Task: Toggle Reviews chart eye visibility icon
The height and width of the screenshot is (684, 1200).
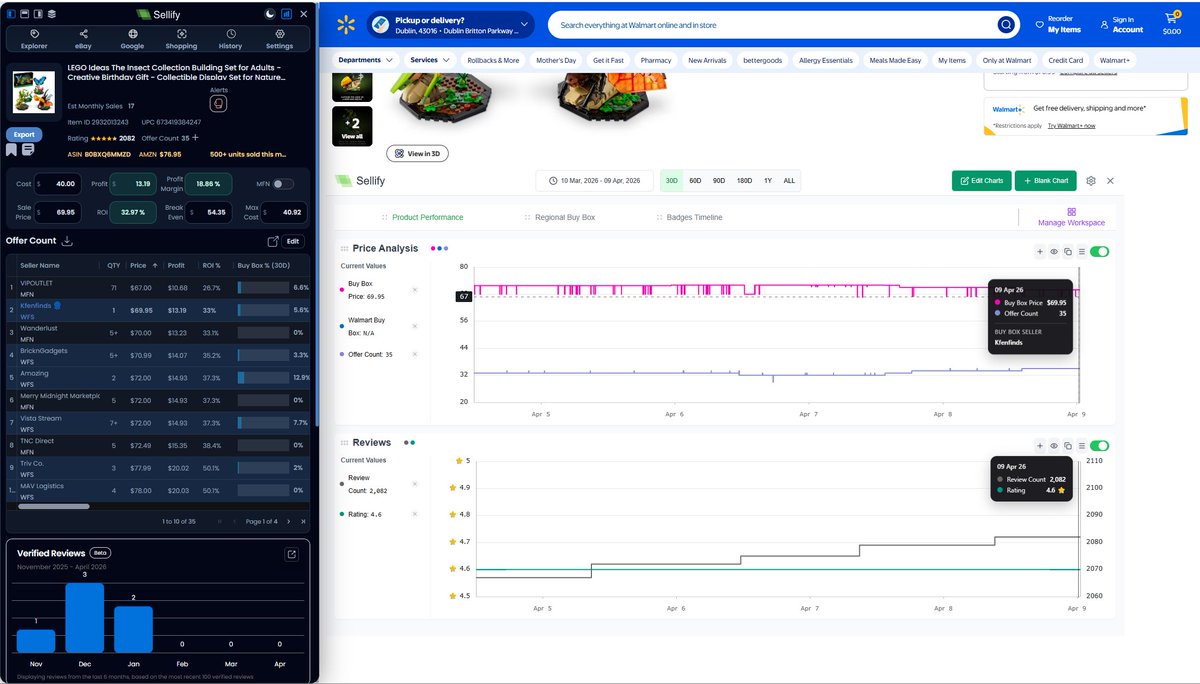Action: pos(1054,446)
